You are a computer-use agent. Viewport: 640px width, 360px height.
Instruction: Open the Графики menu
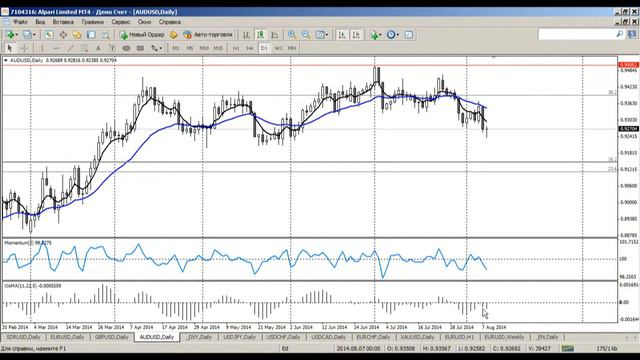93,22
